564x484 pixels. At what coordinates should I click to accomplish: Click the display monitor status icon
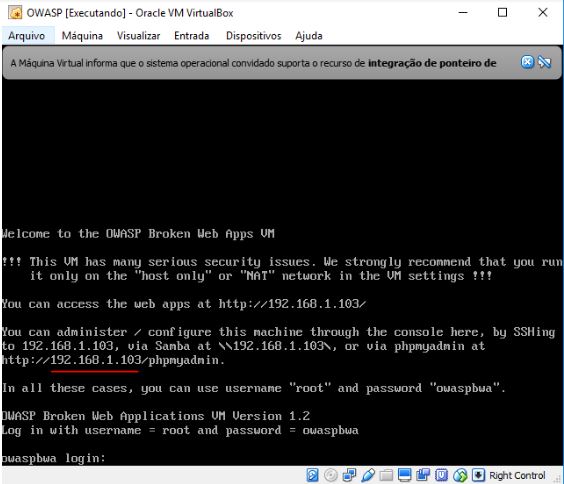(405, 475)
